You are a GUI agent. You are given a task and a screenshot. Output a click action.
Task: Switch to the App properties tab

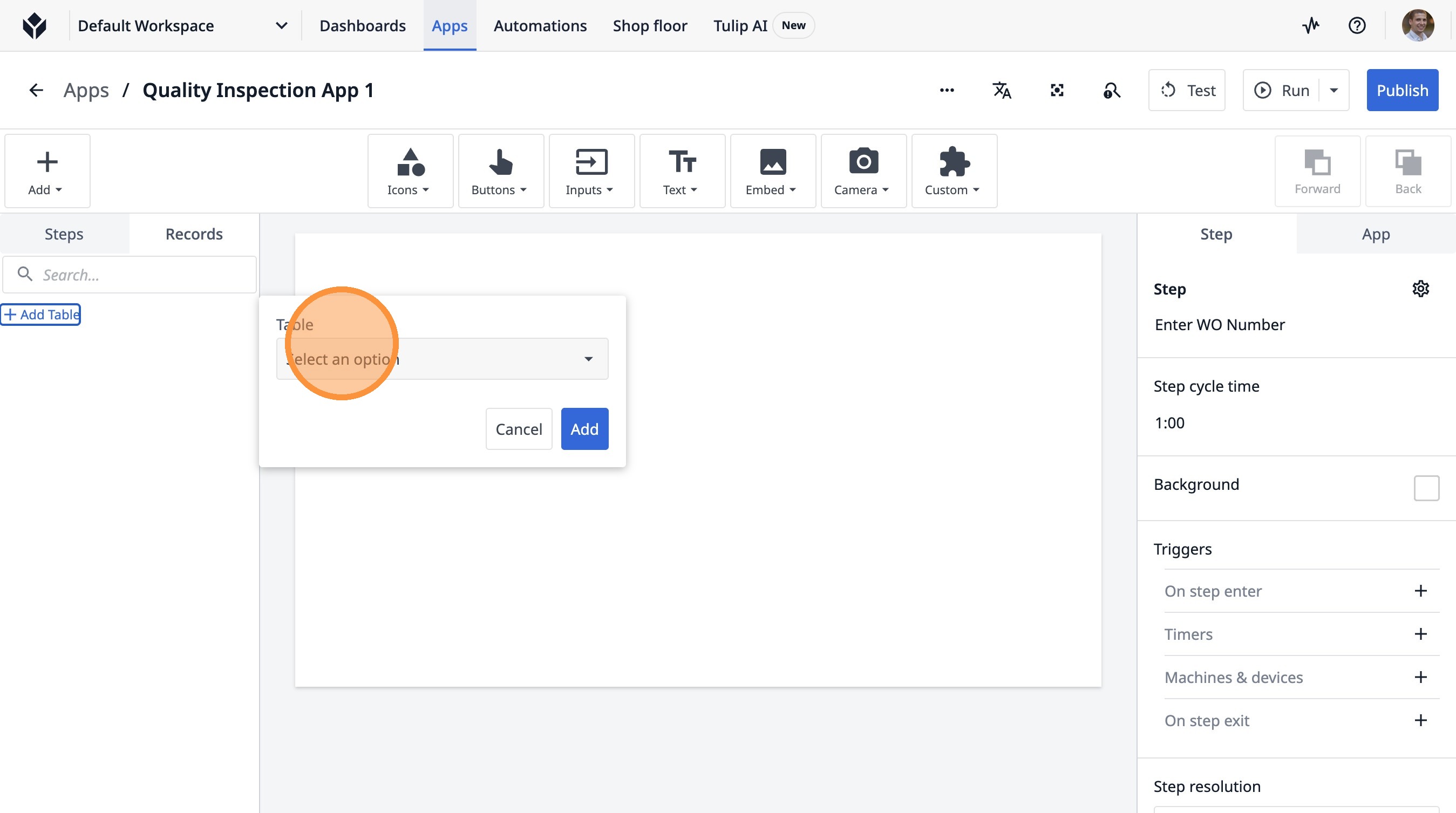point(1375,234)
